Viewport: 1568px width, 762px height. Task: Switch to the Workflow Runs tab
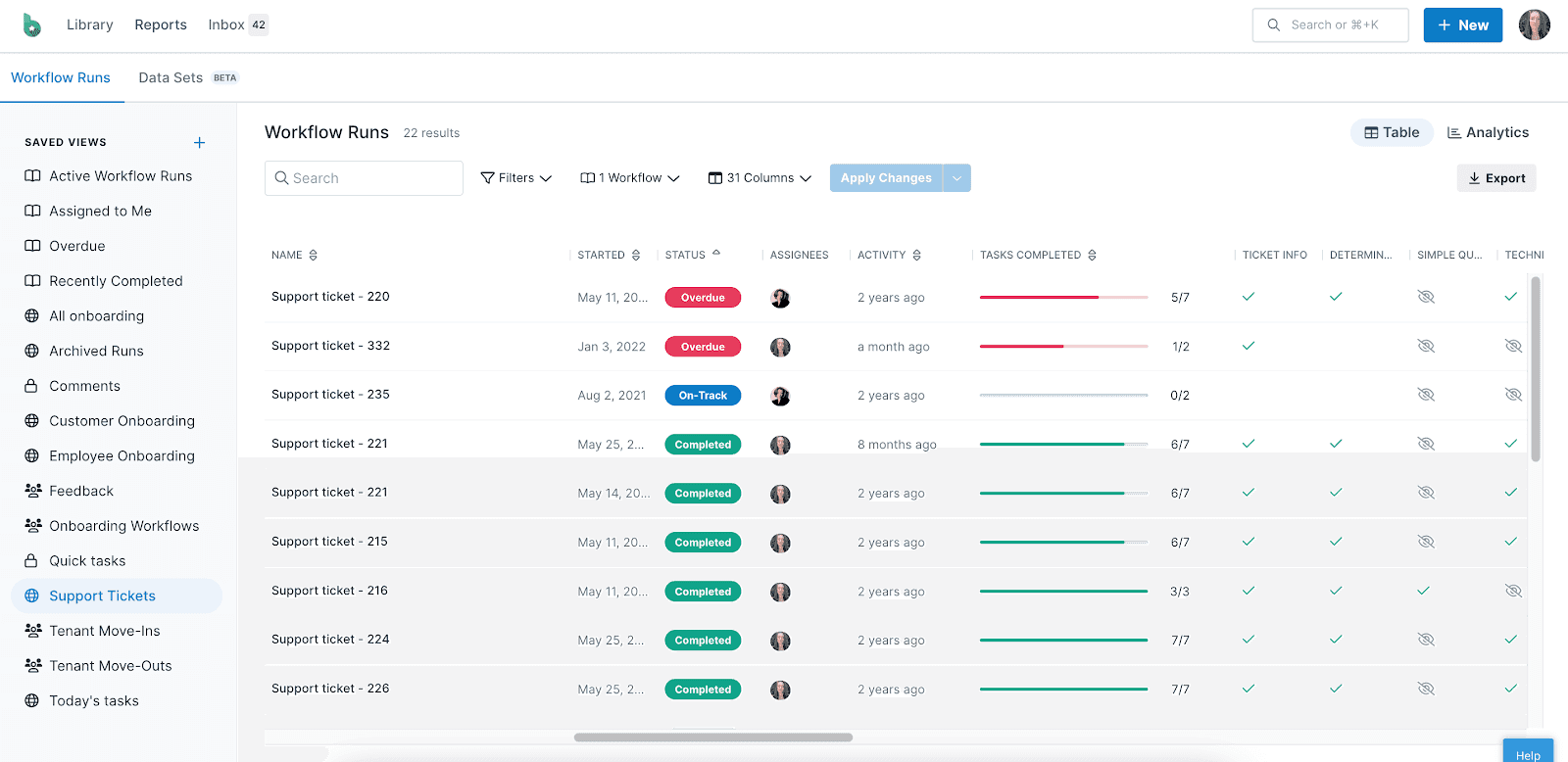click(61, 77)
